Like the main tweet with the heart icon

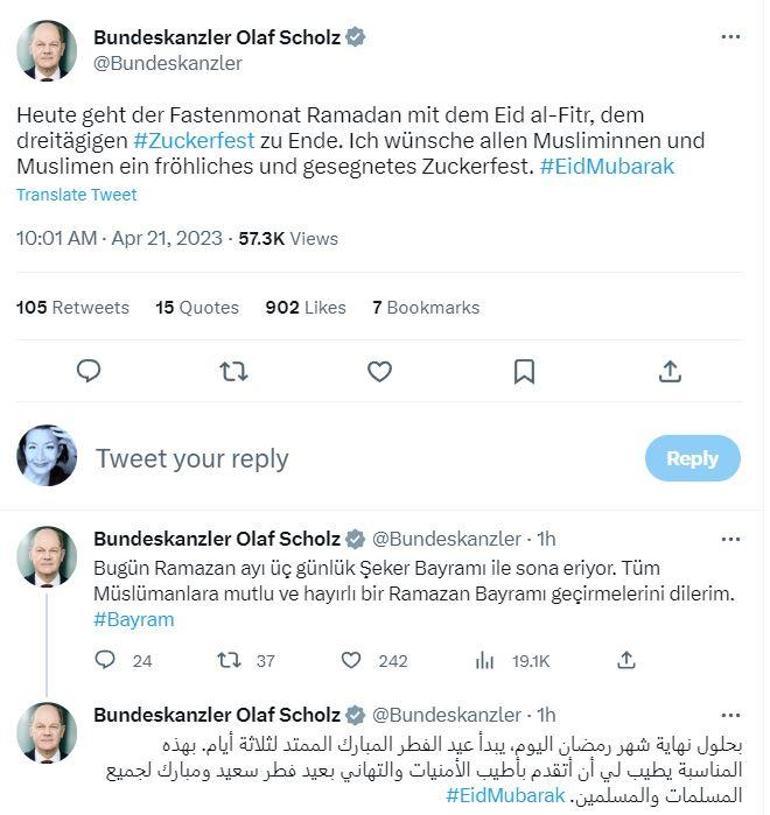click(x=379, y=370)
